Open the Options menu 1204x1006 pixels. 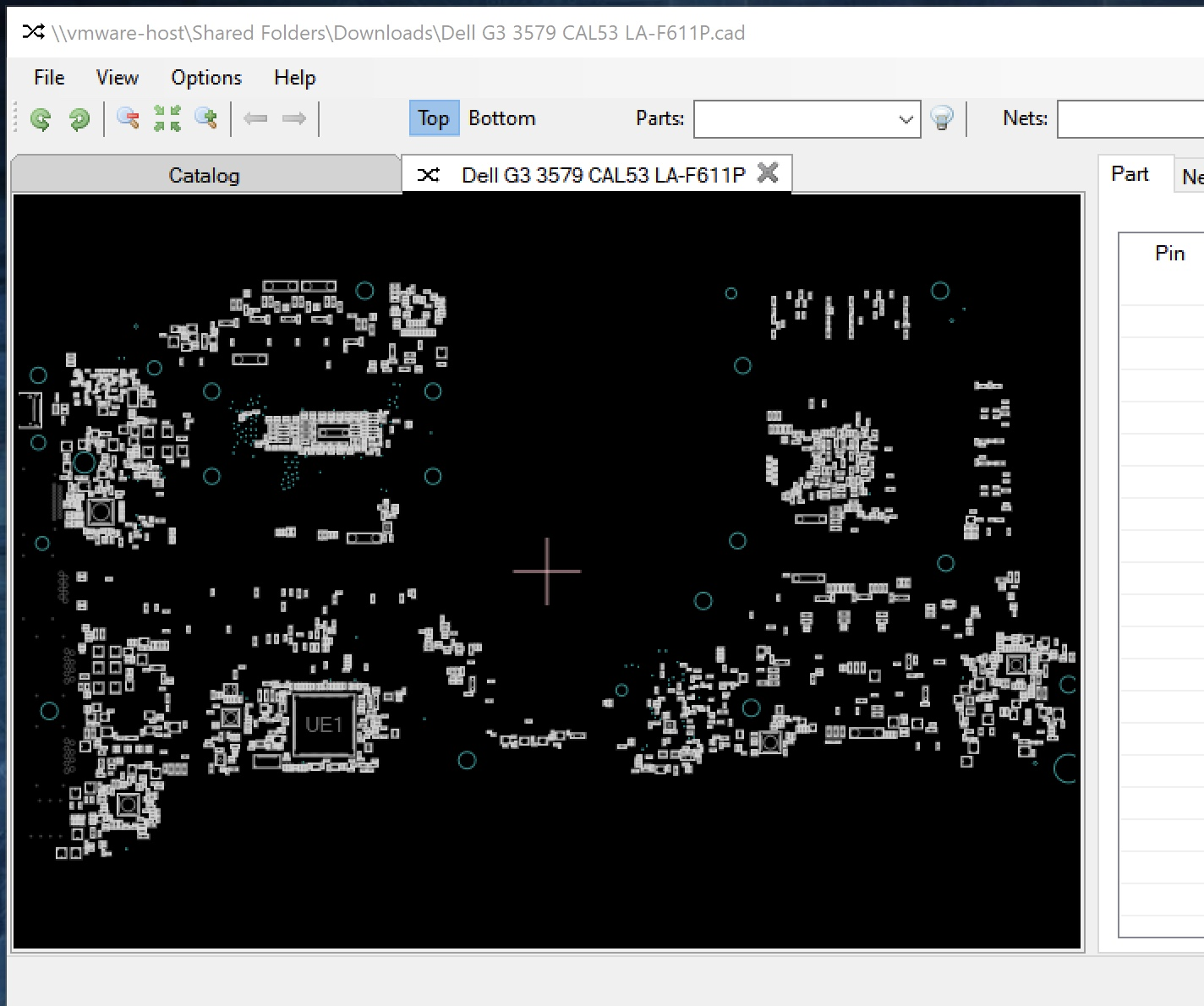206,78
